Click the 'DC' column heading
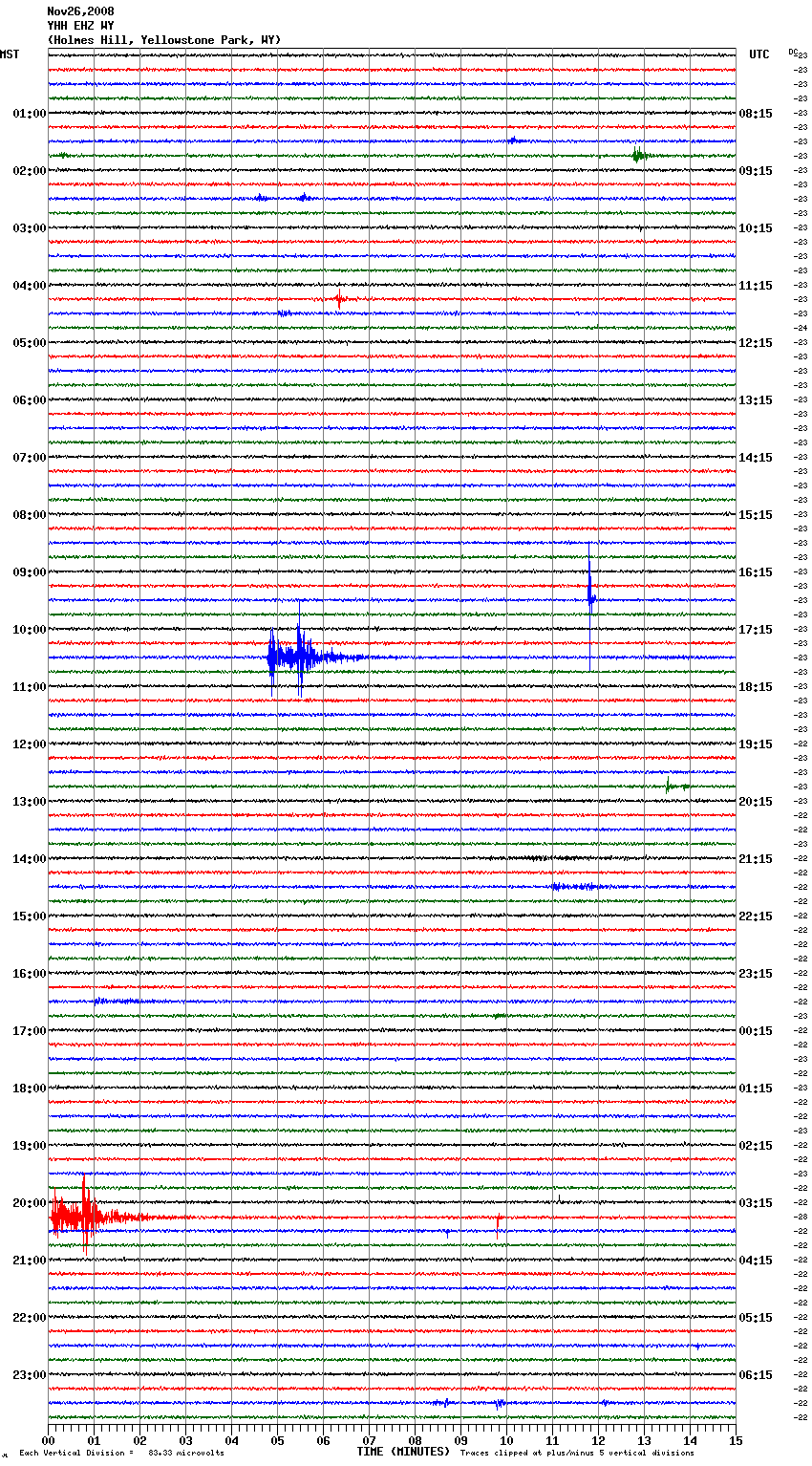 tap(793, 52)
